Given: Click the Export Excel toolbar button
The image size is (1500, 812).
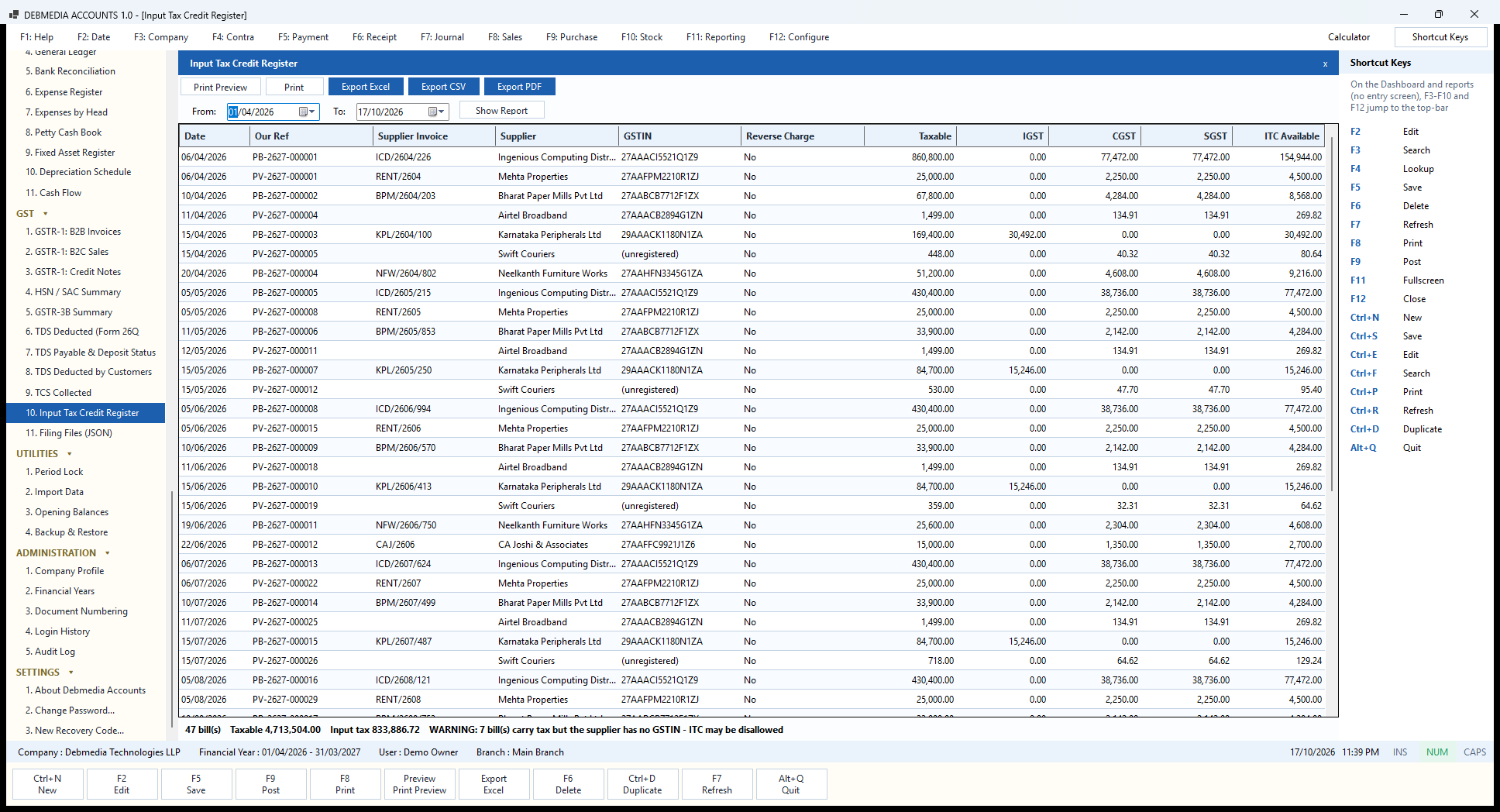Looking at the screenshot, I should point(366,87).
